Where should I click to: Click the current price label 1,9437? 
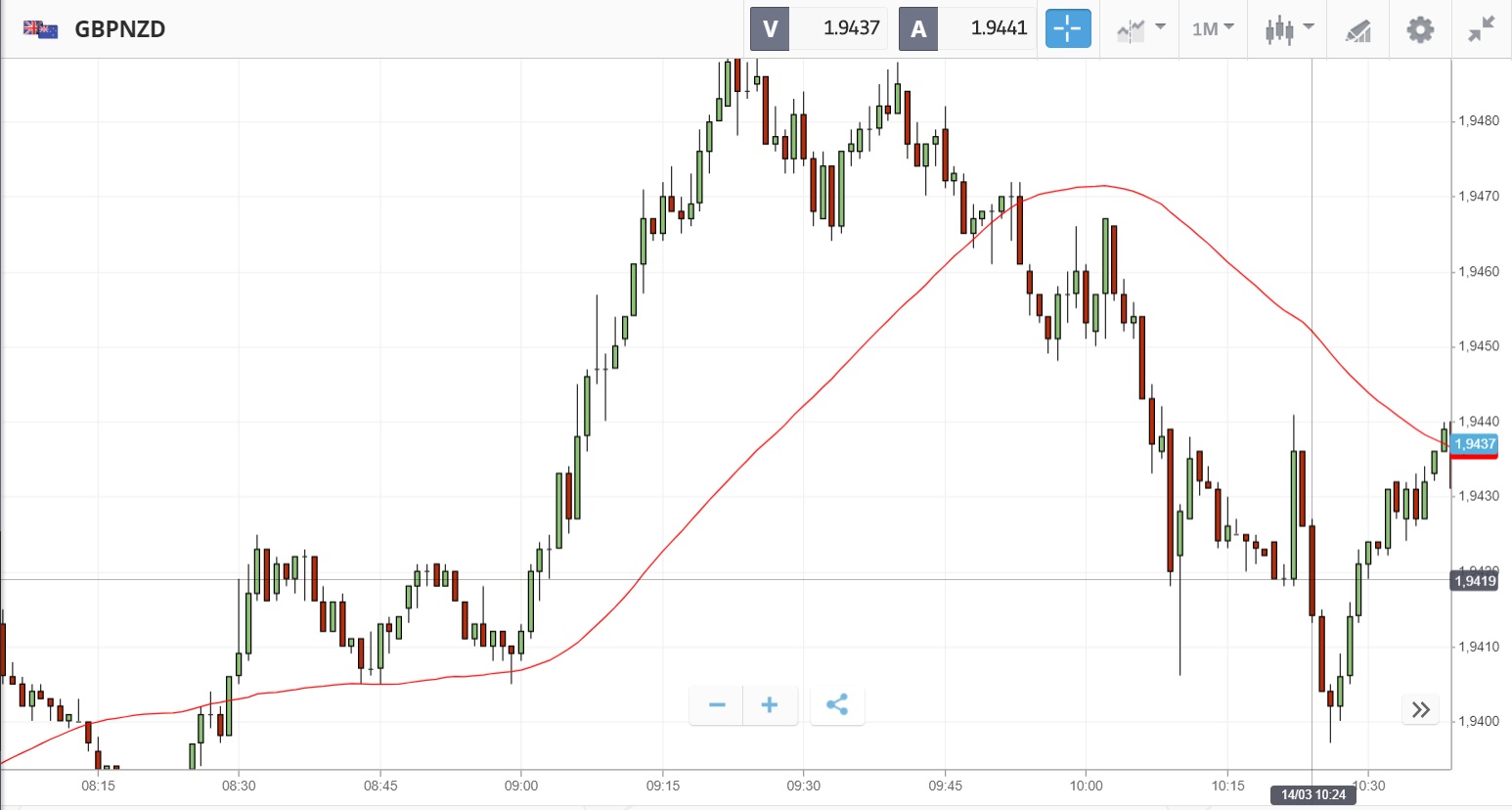pos(1474,444)
